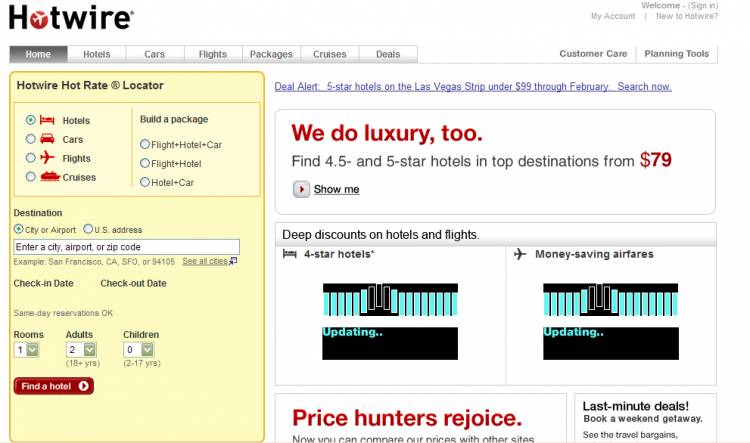The height and width of the screenshot is (443, 750).
Task: Choose the Flight+Hotel package option
Action: 144,163
